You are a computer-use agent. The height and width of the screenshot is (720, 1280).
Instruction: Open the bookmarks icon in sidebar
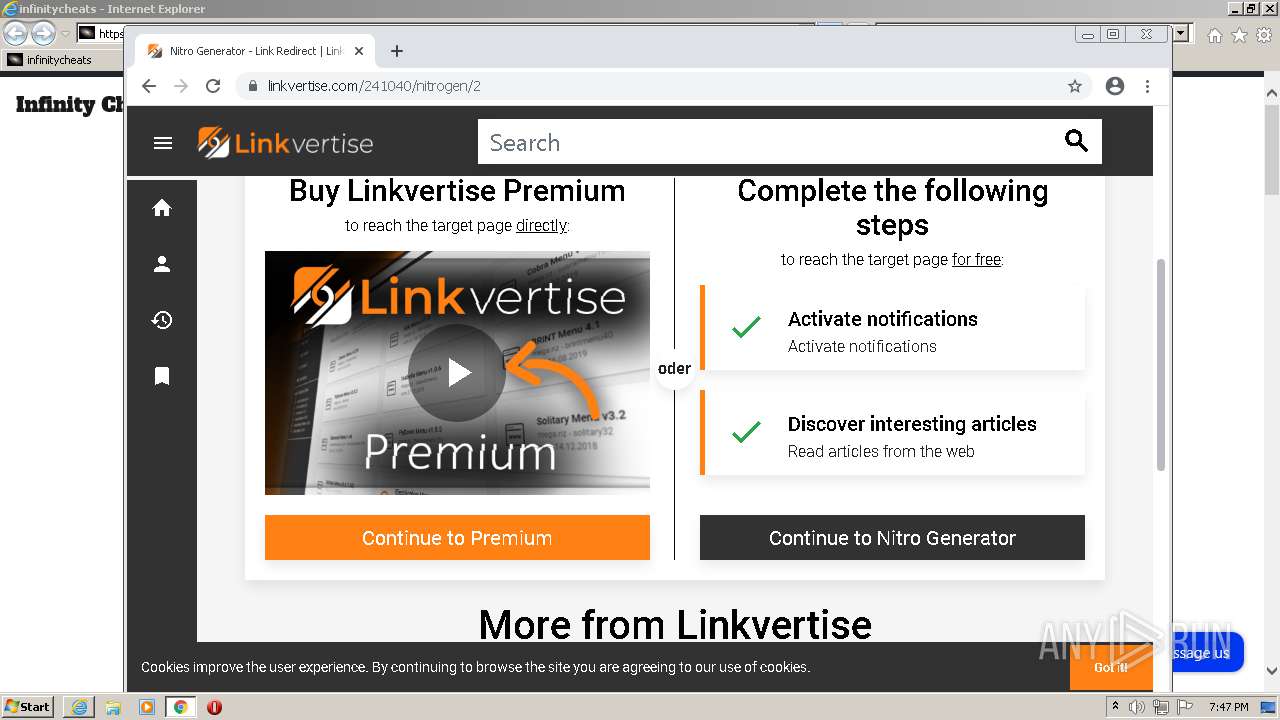pos(162,376)
